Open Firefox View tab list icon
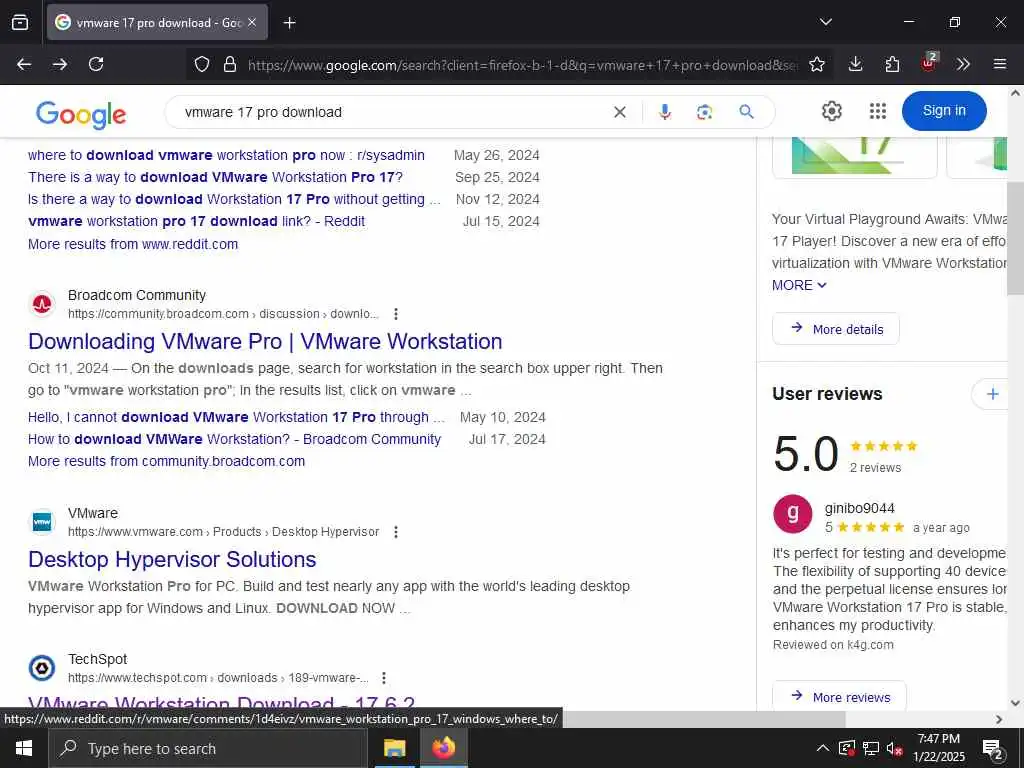Image resolution: width=1024 pixels, height=768 pixels. point(20,22)
